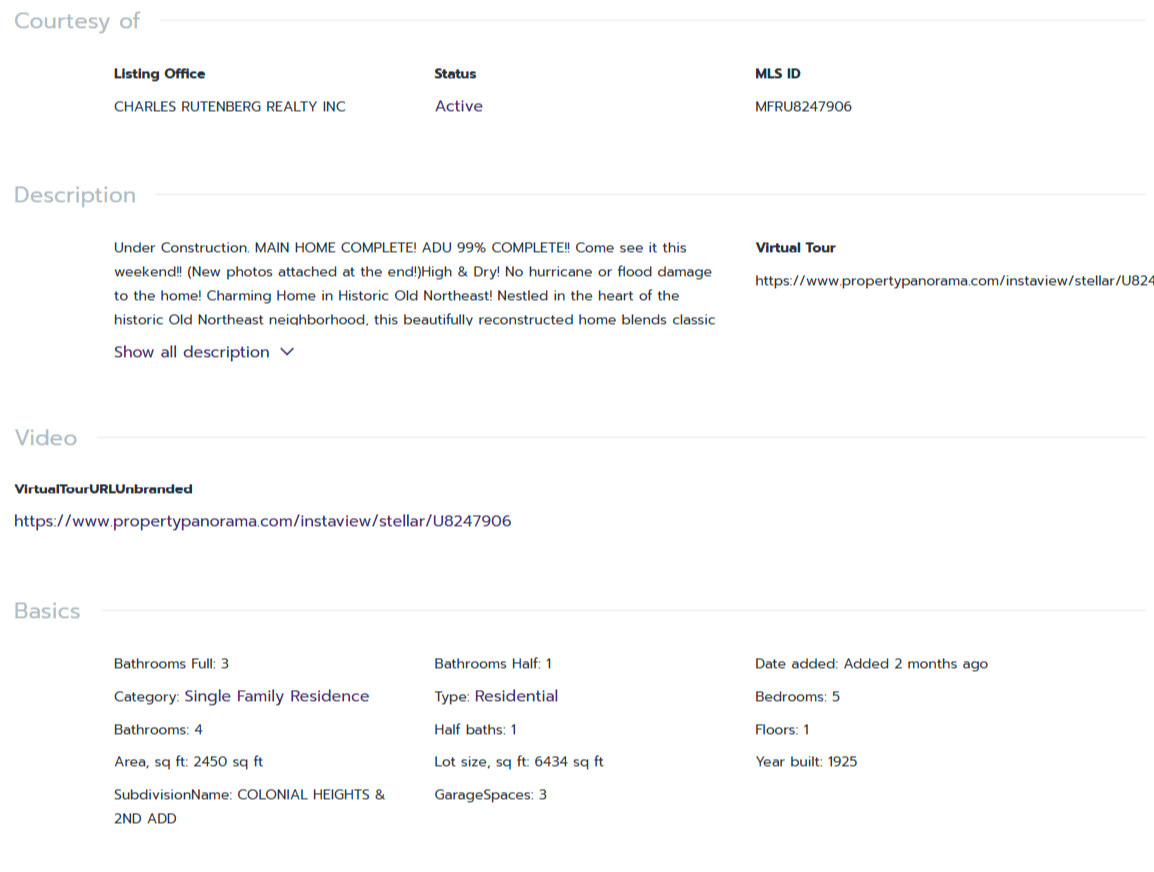1154x872 pixels.
Task: Click the MLS ID value MFRU8247906
Action: coord(803,106)
